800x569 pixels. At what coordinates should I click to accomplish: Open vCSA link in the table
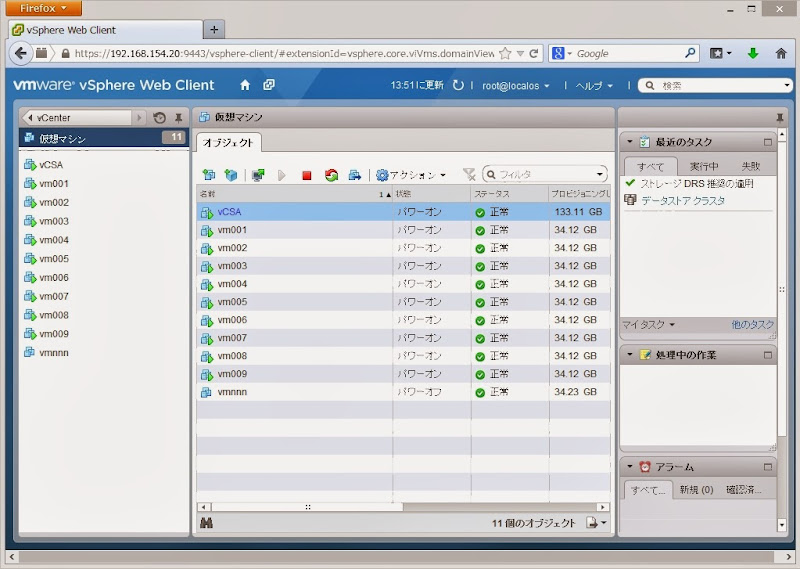[229, 212]
